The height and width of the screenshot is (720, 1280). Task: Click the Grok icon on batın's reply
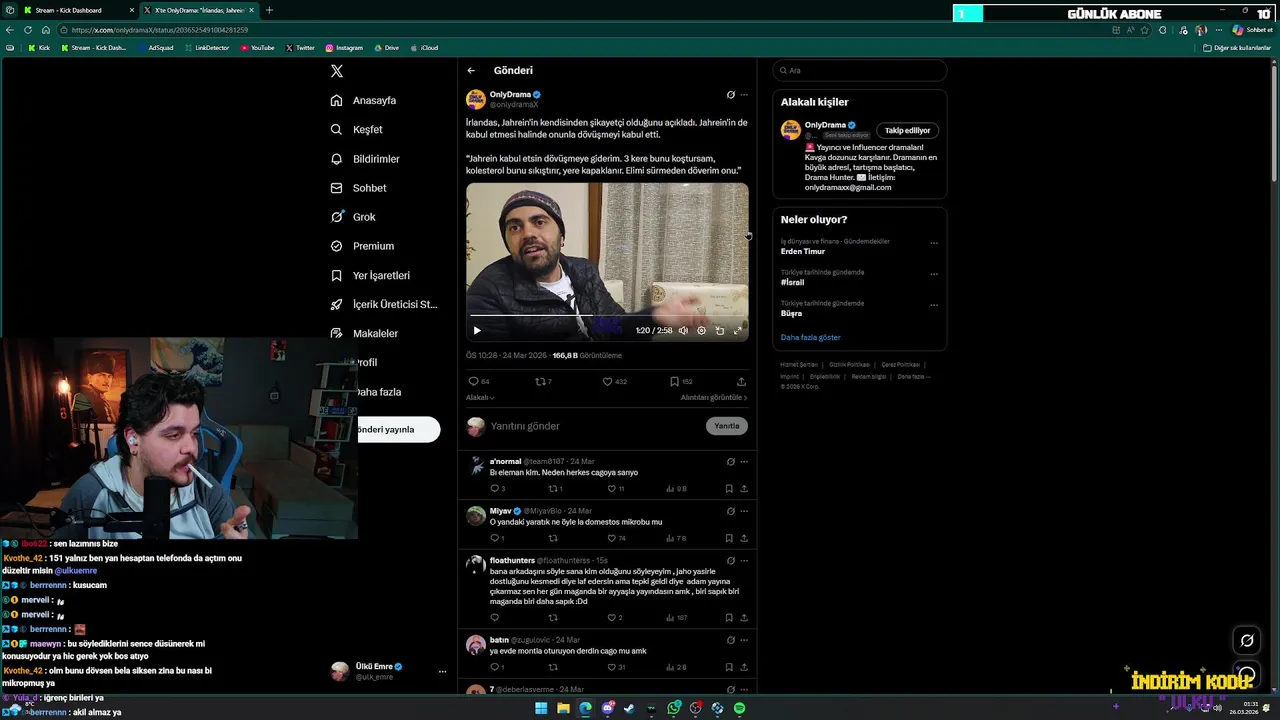[x=731, y=640]
